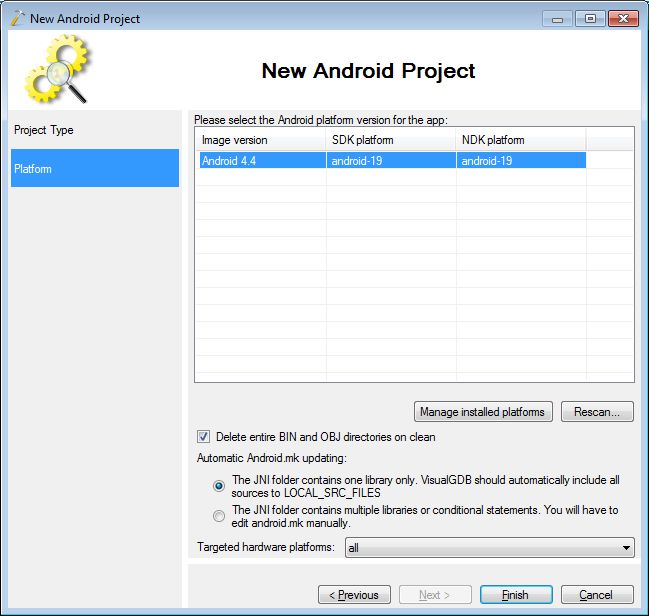Image resolution: width=649 pixels, height=616 pixels.
Task: Go to the Project Type step
Action: (x=95, y=130)
